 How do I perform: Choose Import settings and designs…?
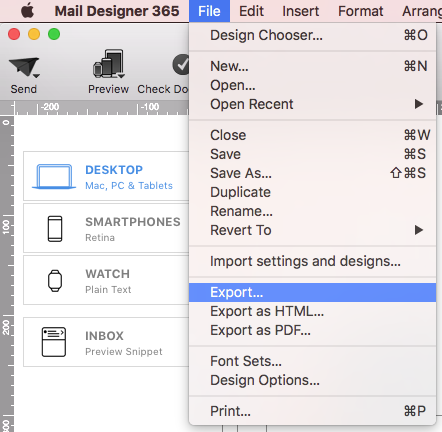coord(312,261)
